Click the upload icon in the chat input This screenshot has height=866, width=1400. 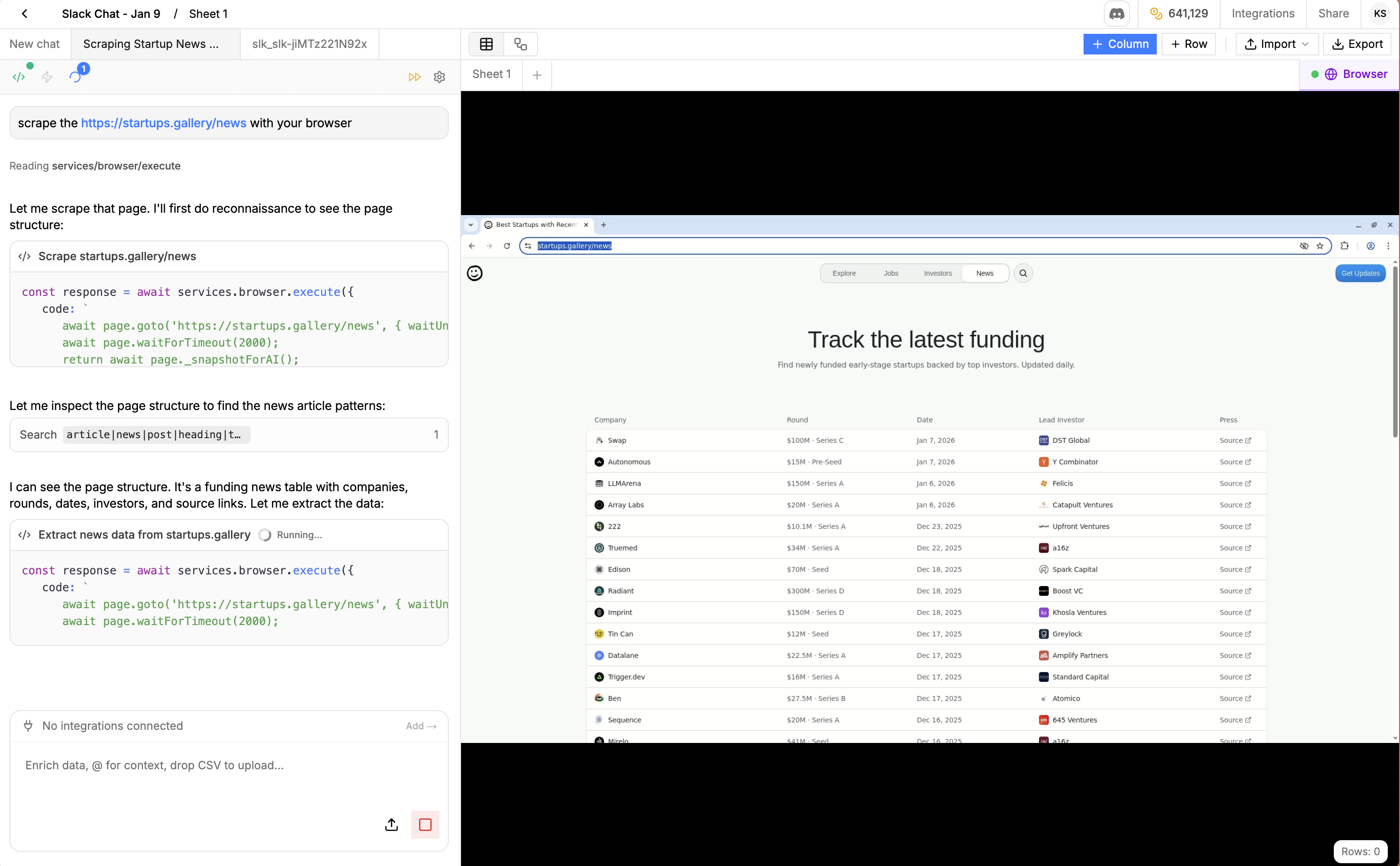391,825
